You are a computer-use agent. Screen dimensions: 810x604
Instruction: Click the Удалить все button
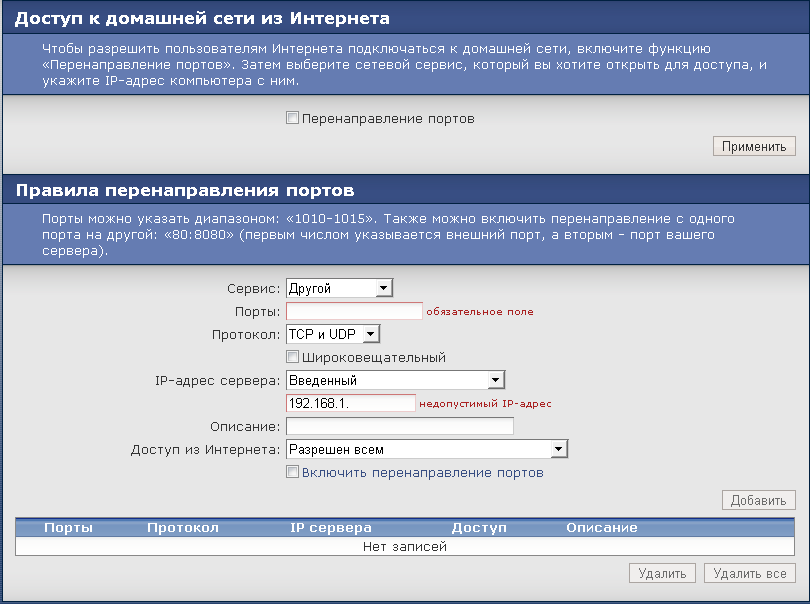coord(749,573)
